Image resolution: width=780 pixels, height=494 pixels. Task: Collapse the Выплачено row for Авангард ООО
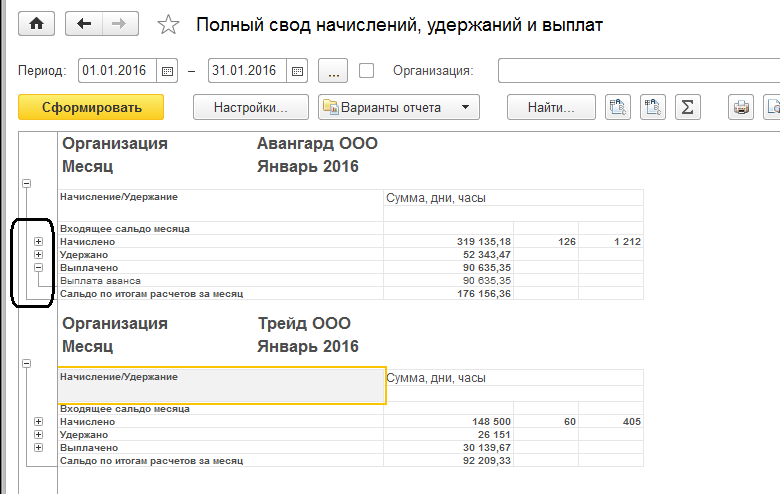pyautogui.click(x=39, y=267)
